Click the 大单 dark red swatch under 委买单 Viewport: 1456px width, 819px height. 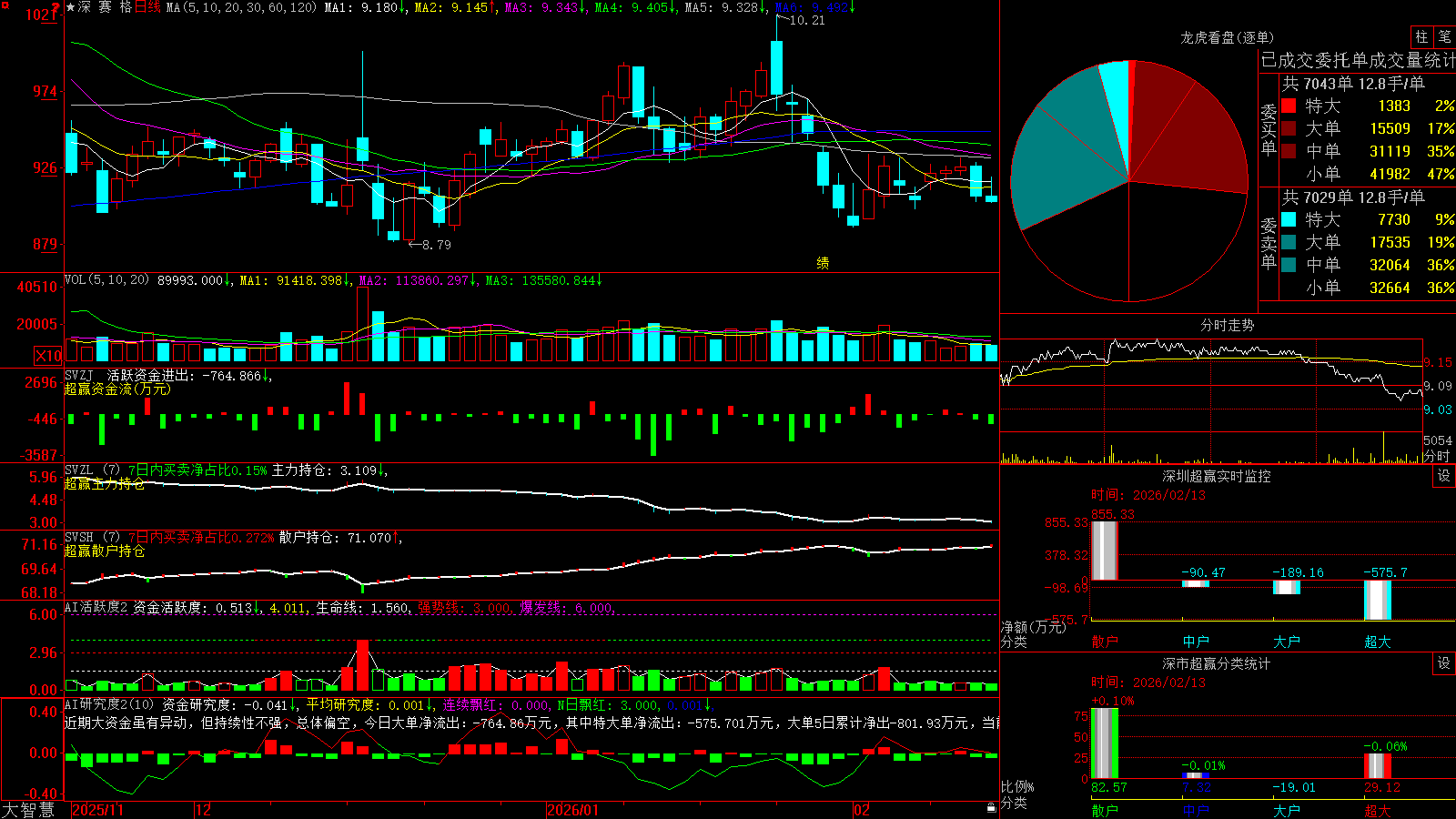[x=1289, y=128]
